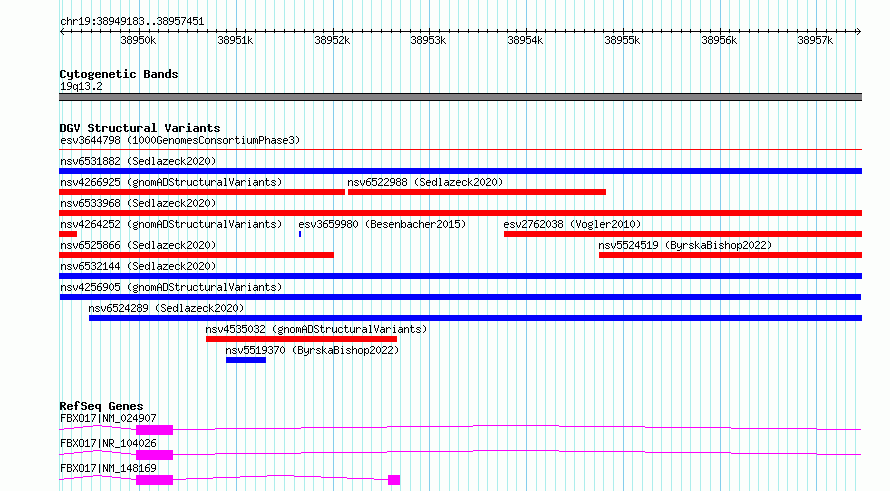Click the 38952k ruler tick label
Image resolution: width=890 pixels, height=491 pixels.
pyautogui.click(x=332, y=40)
